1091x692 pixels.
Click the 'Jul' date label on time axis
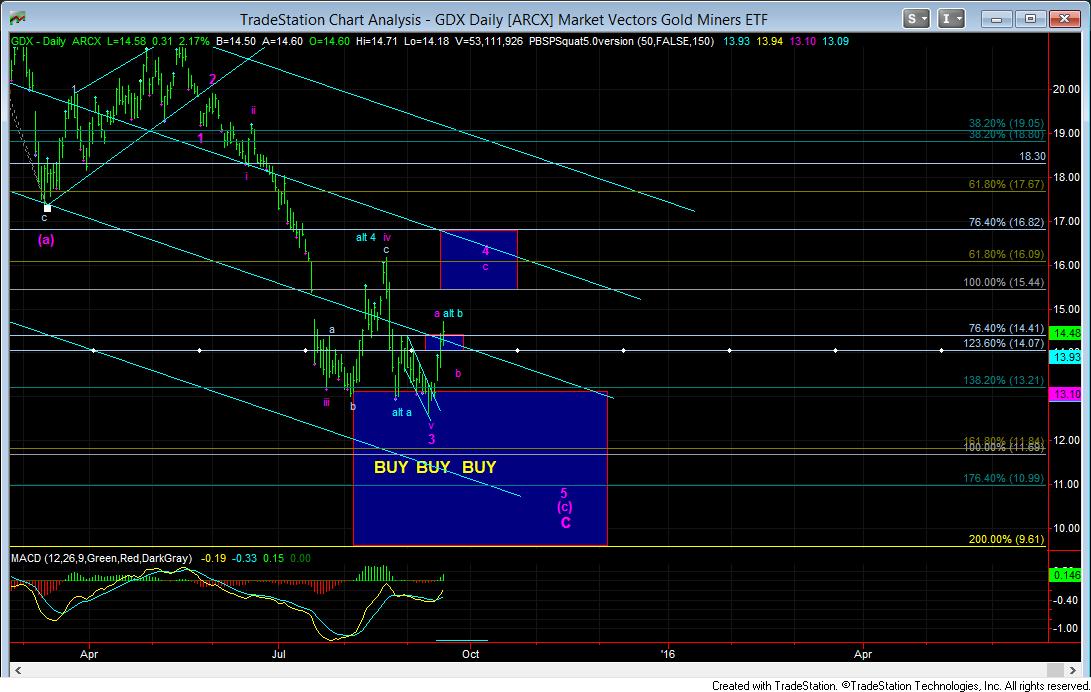[279, 654]
